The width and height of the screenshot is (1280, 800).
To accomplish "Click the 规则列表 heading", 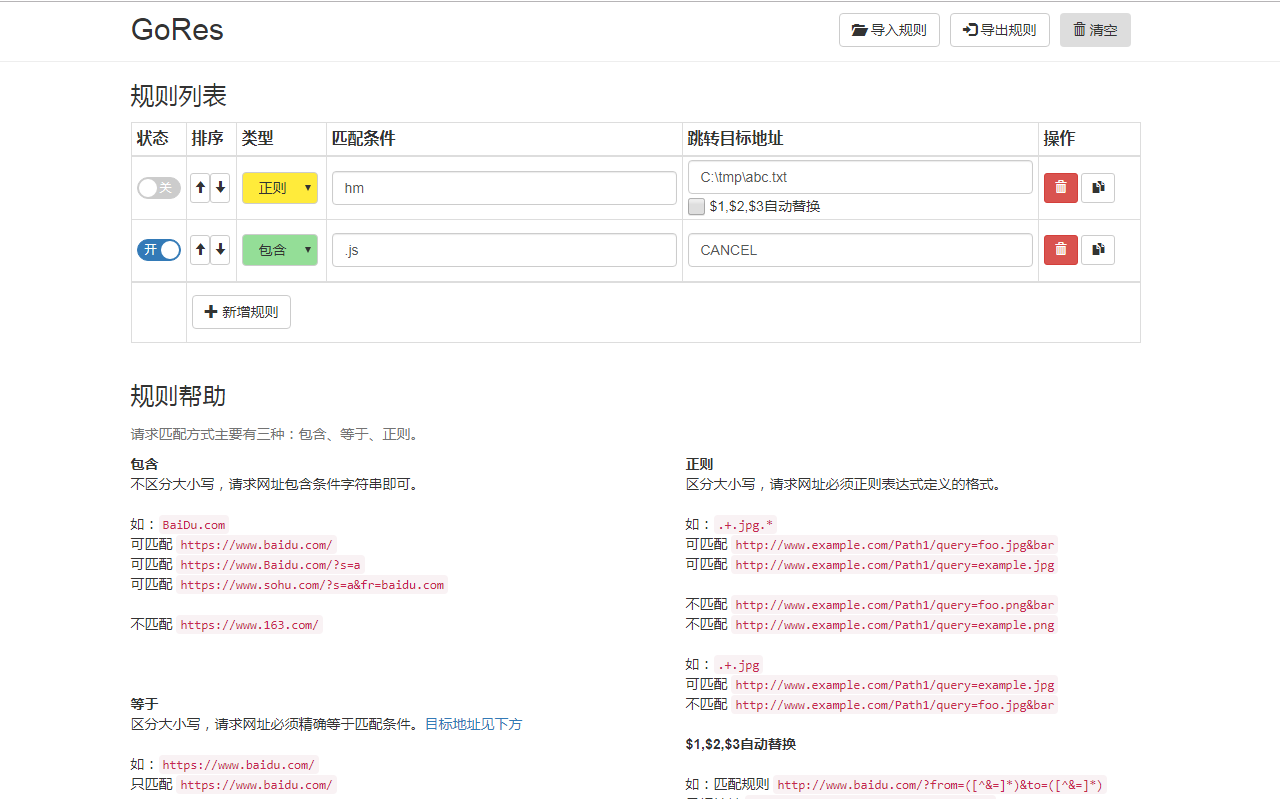I will (179, 96).
